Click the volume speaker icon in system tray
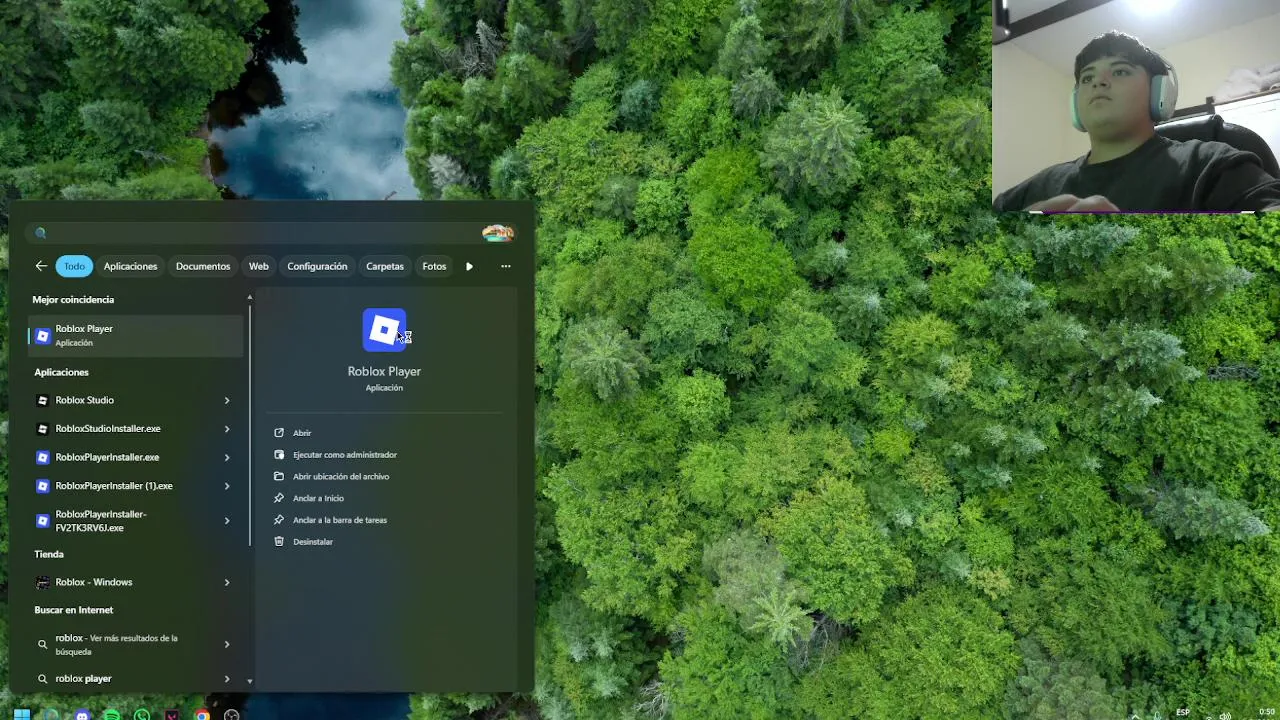The image size is (1280, 720). 1226,715
